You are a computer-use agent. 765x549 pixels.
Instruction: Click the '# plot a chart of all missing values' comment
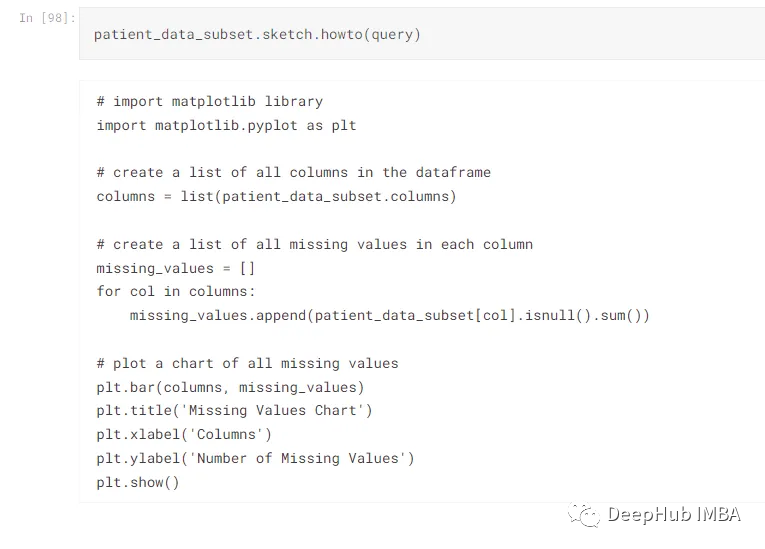point(247,363)
